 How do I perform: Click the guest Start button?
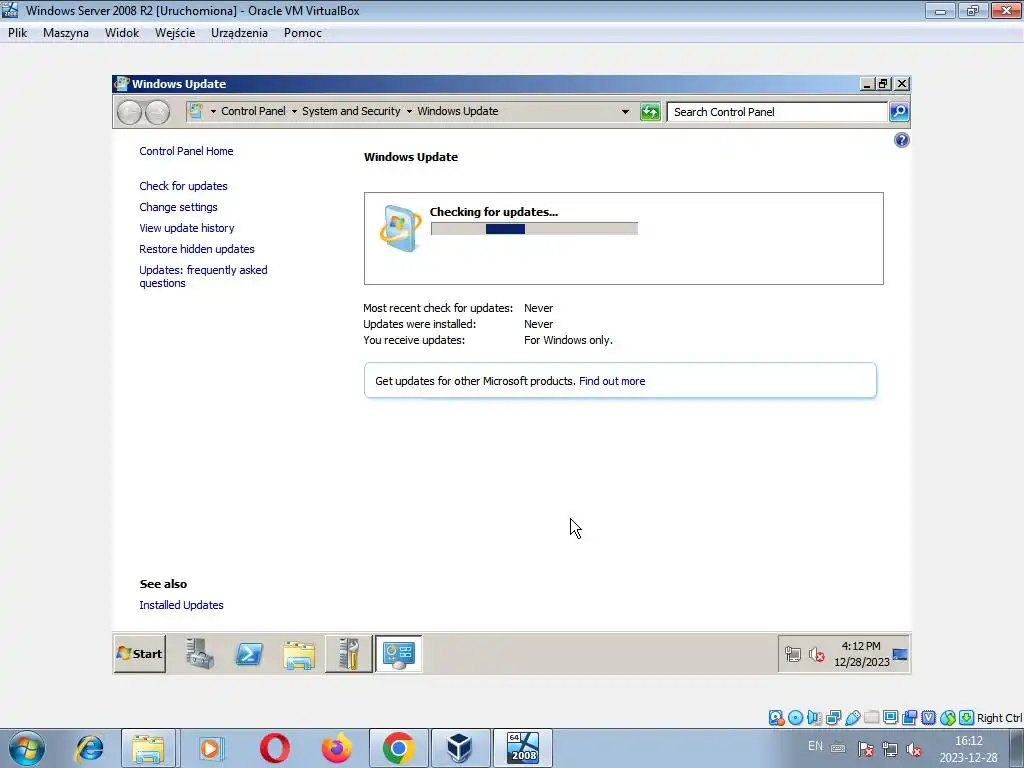(140, 654)
